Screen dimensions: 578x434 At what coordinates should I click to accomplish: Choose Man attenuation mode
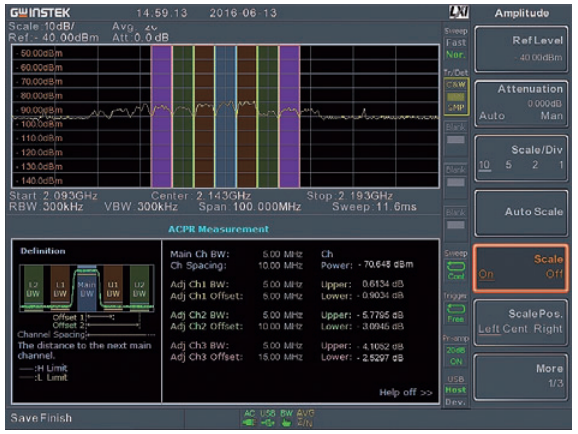point(552,116)
